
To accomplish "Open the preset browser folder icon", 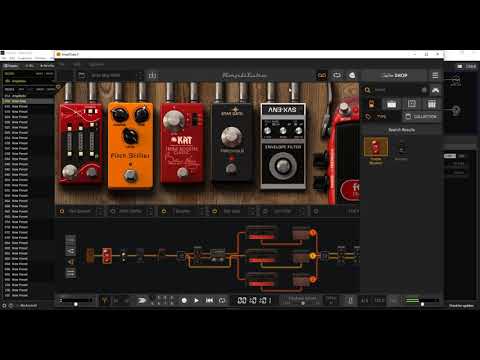I will 82,75.
